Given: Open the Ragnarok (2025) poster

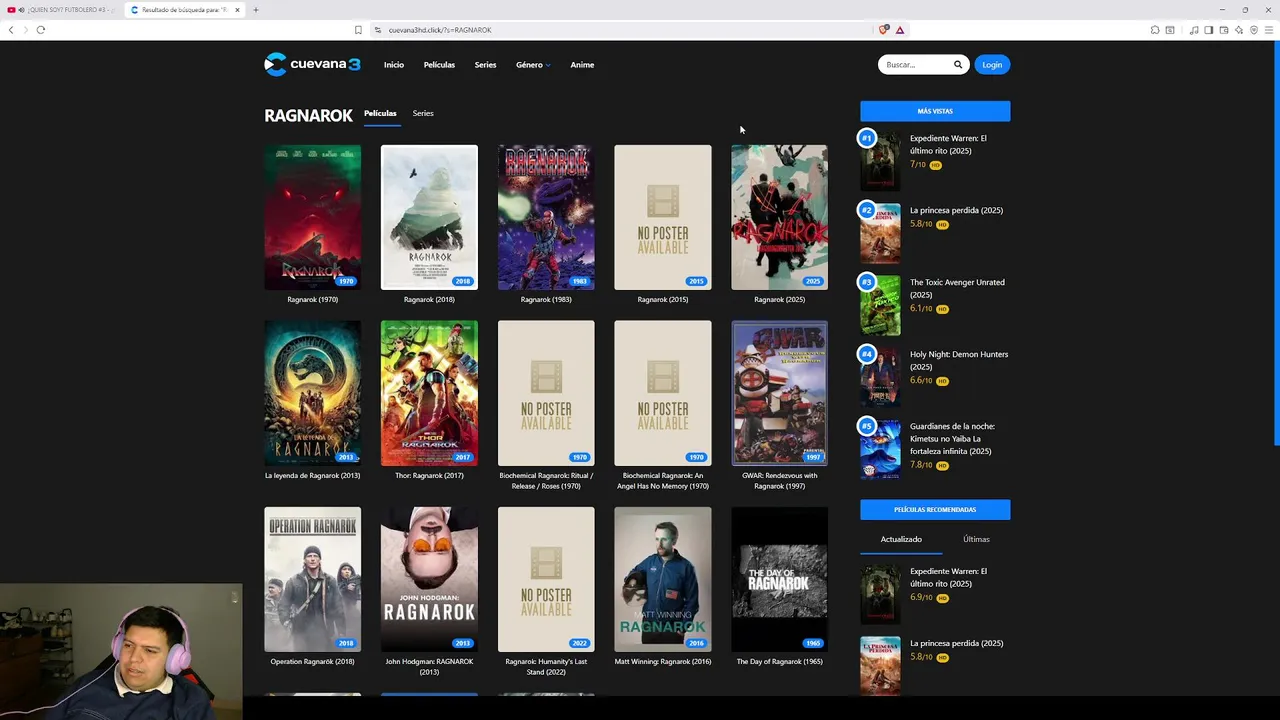Looking at the screenshot, I should [x=779, y=217].
